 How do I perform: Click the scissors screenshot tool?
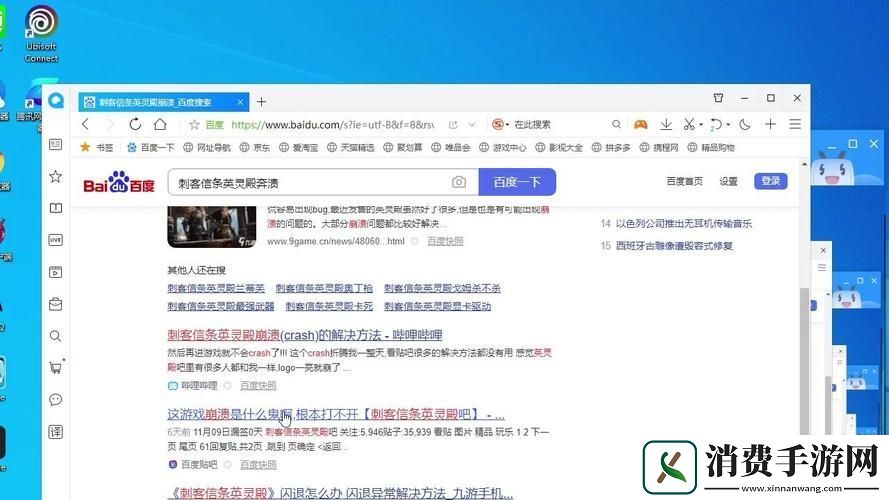[x=689, y=124]
